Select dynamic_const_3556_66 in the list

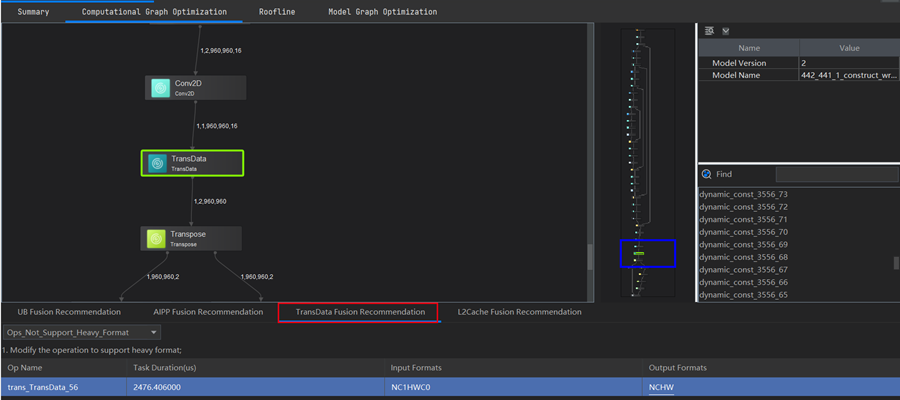pos(743,282)
